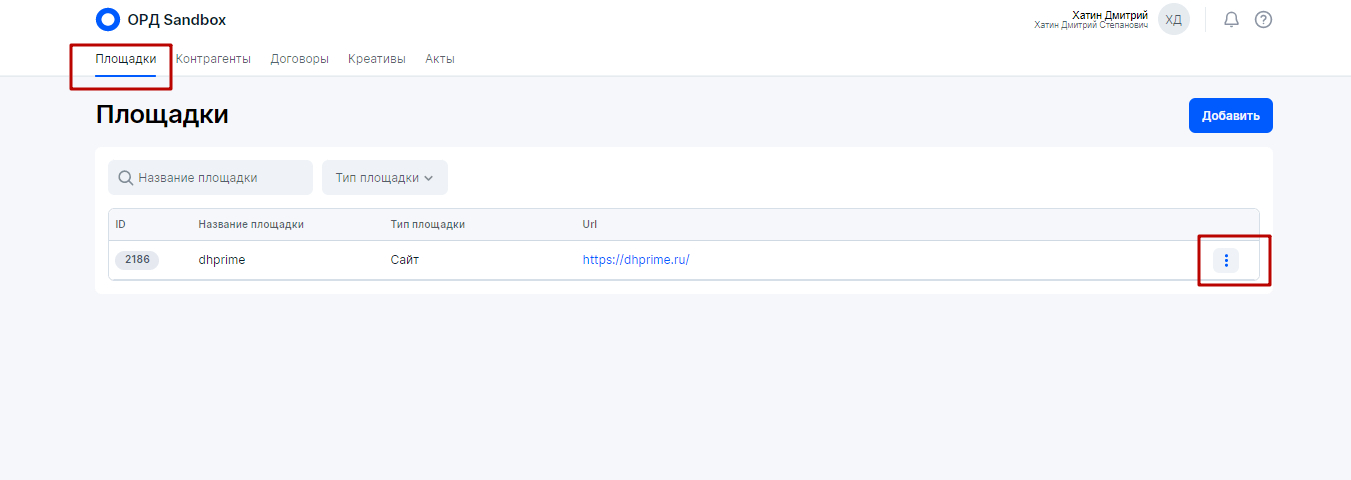Screen dimensions: 1351x480
Task: Click the help question mark icon
Action: click(x=1263, y=20)
